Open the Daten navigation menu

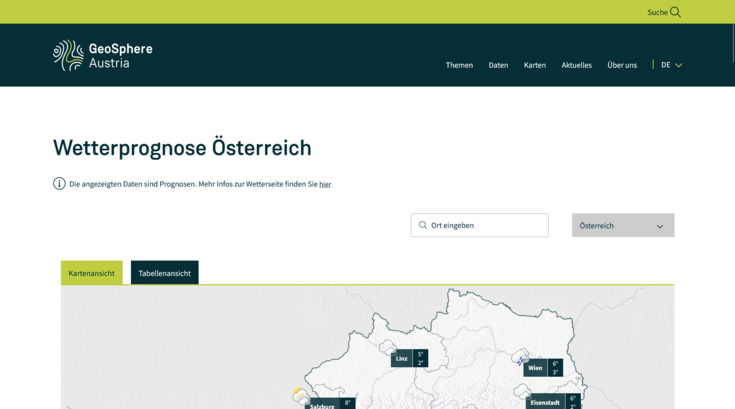click(498, 65)
